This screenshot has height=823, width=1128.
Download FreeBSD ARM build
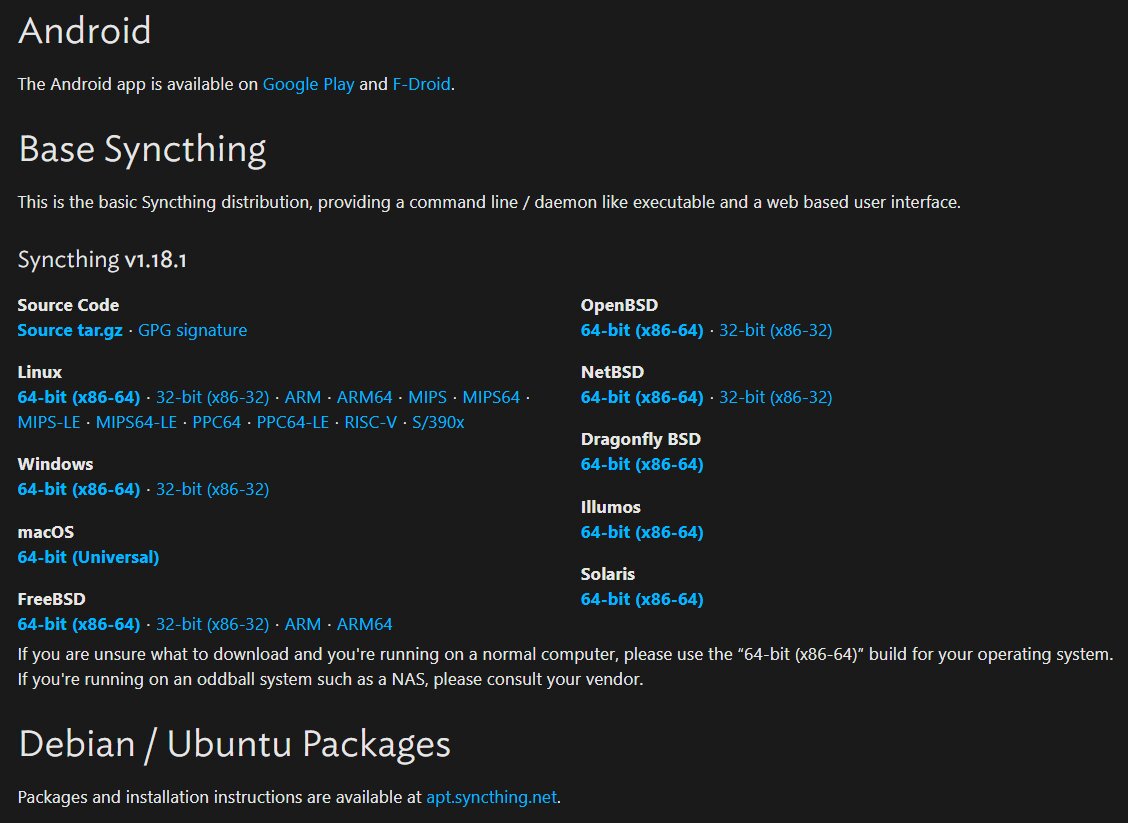[x=303, y=624]
